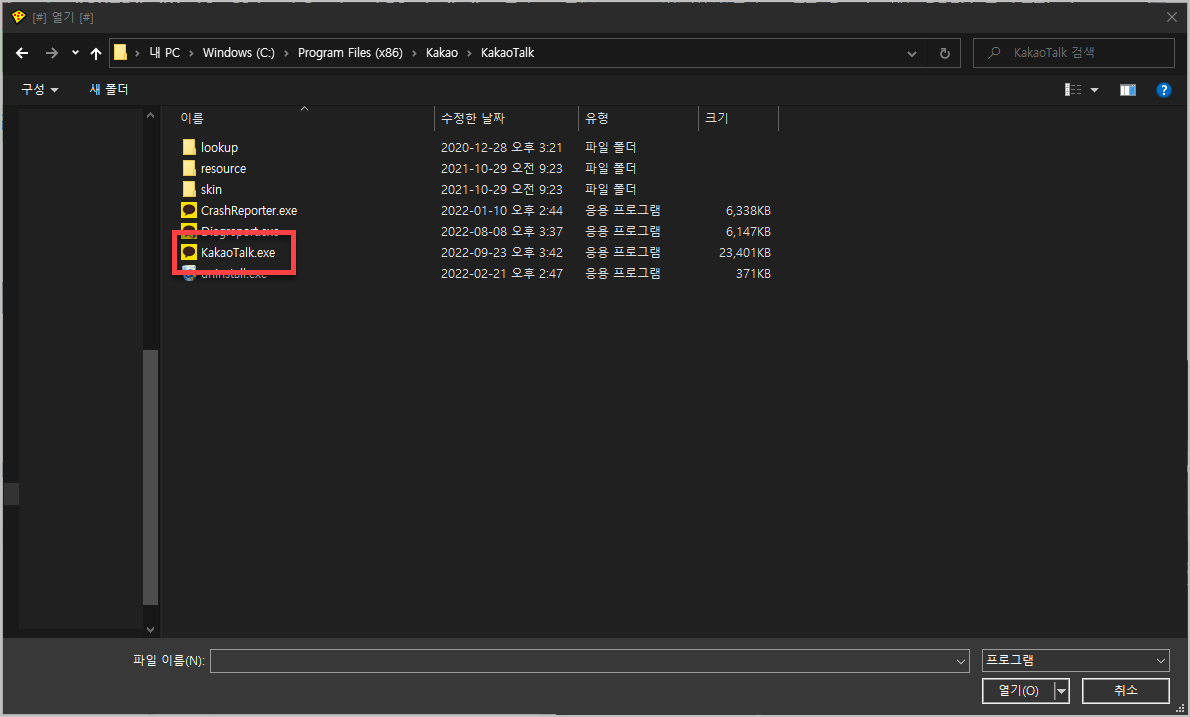The image size is (1190, 717).
Task: Select Kakao in the breadcrumb path
Action: pos(442,52)
